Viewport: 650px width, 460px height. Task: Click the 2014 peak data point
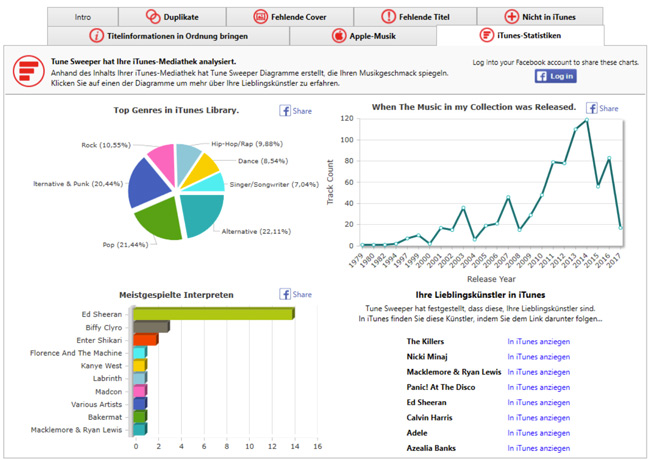pos(587,120)
